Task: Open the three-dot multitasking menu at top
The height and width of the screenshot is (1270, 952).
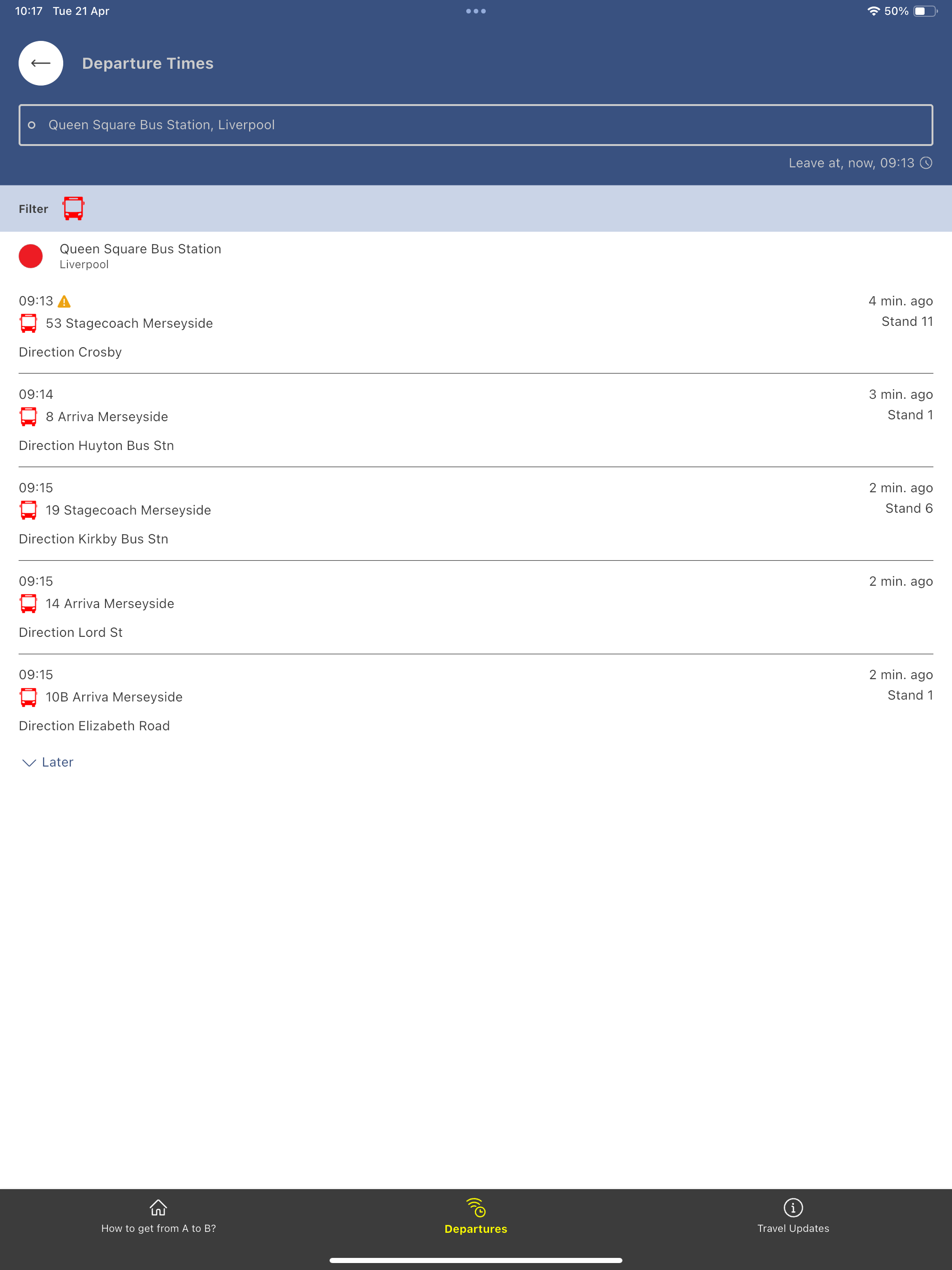Action: pyautogui.click(x=476, y=11)
